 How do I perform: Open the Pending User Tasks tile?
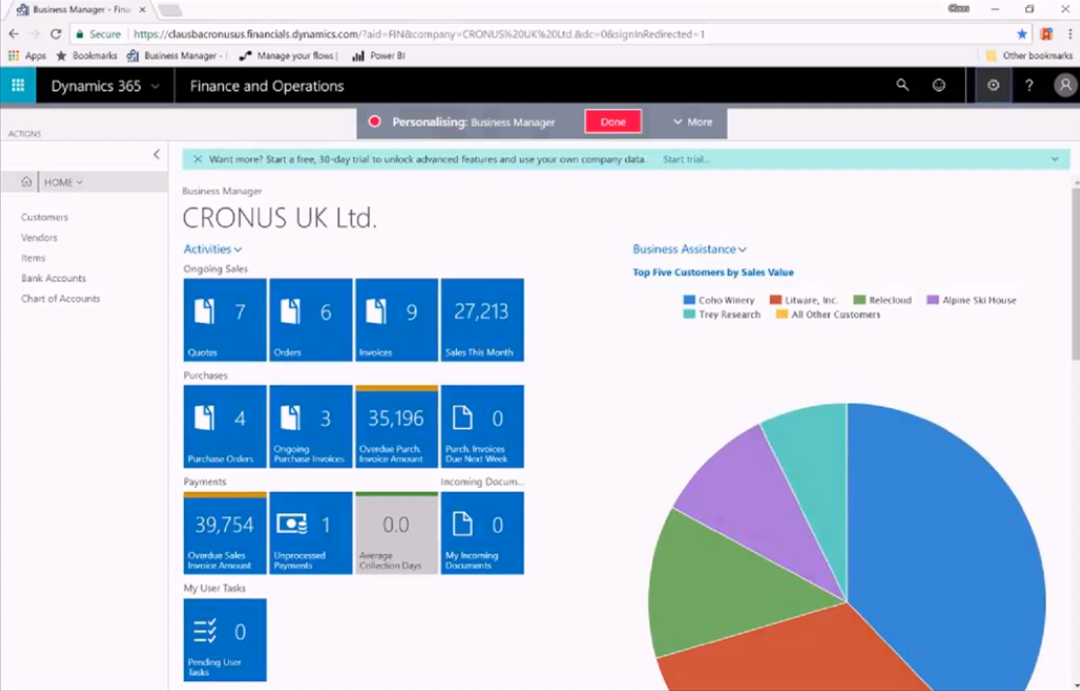(x=225, y=639)
